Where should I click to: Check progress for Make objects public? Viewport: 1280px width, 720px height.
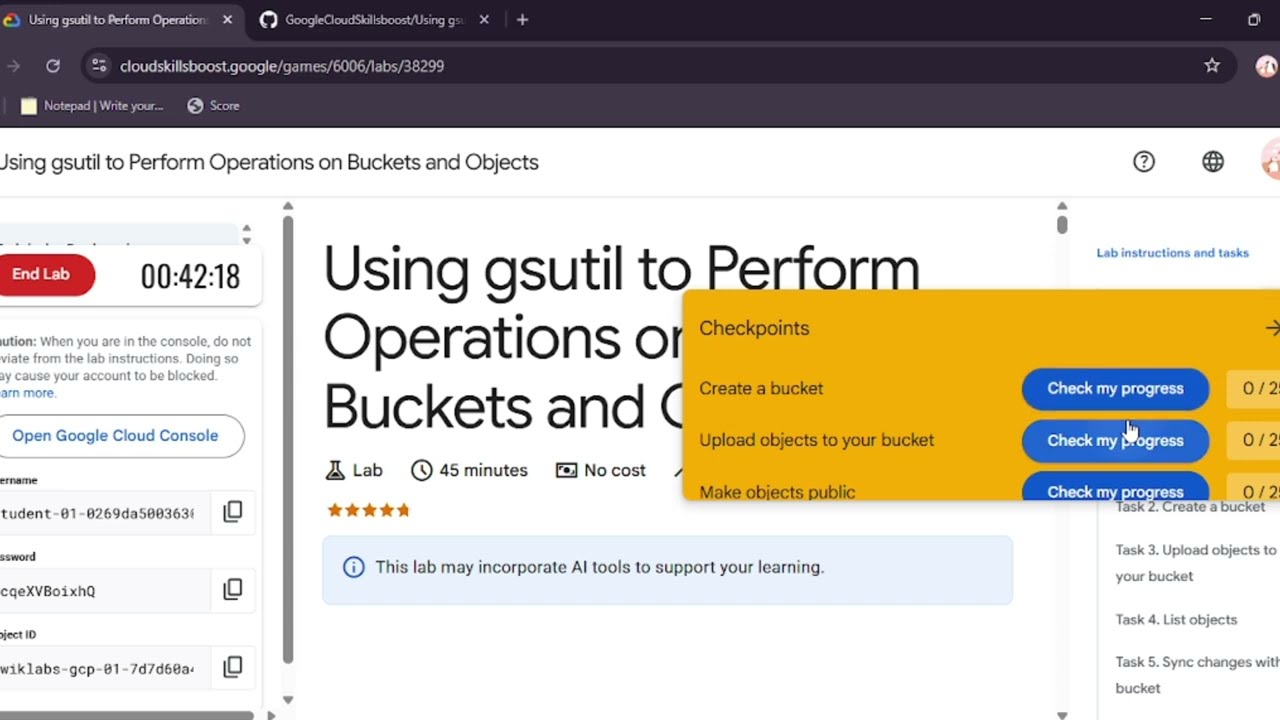1115,489
